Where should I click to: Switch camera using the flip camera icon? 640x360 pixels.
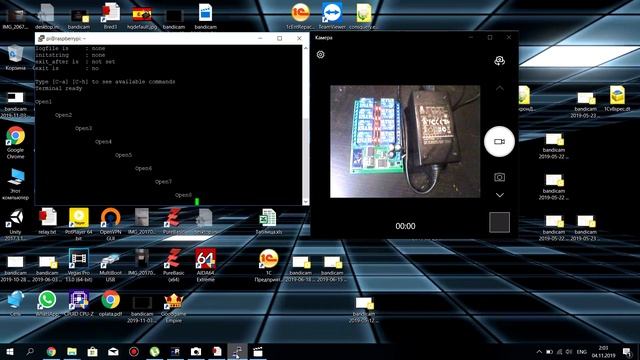pyautogui.click(x=499, y=61)
